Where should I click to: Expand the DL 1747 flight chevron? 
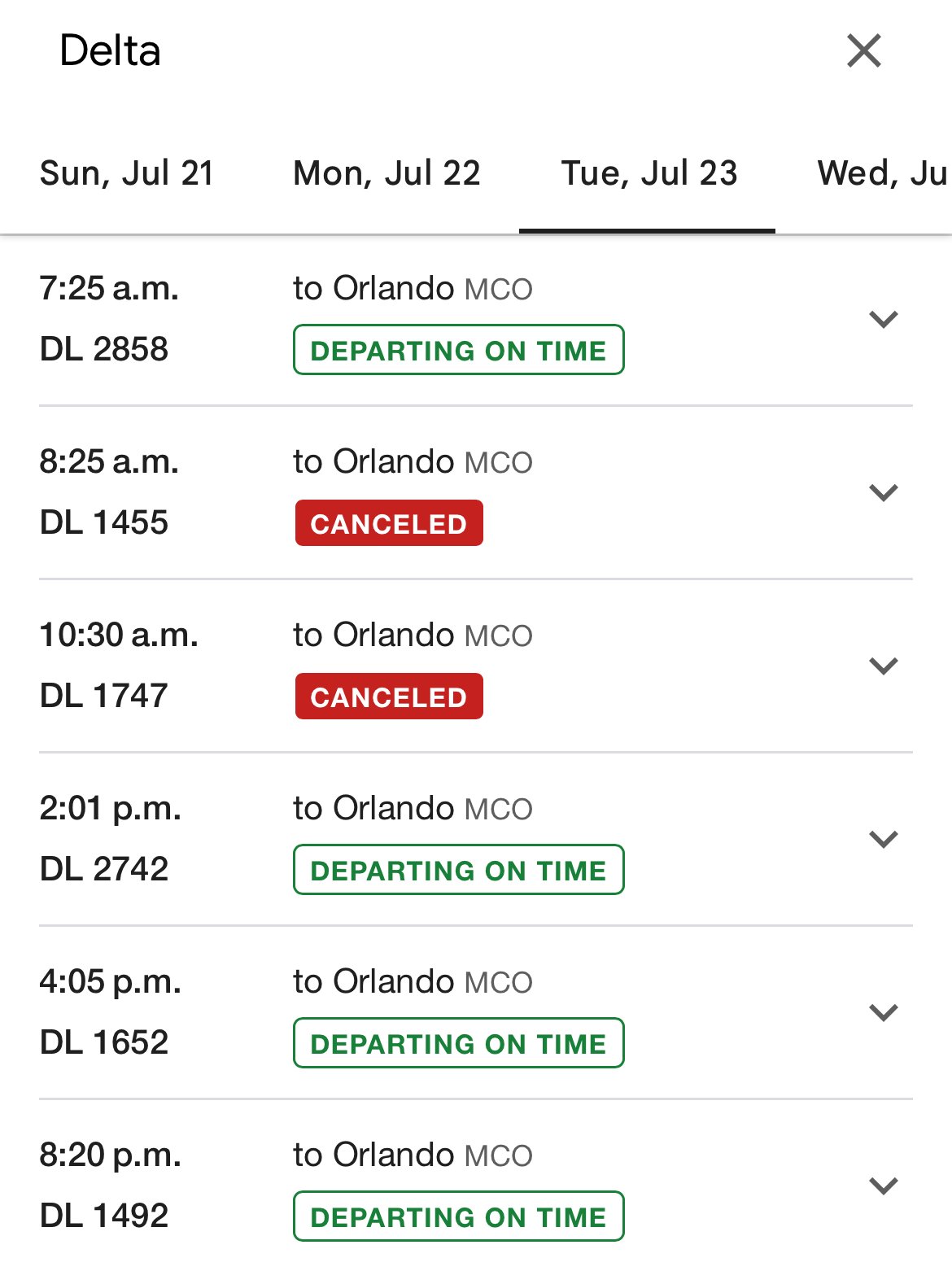click(883, 666)
